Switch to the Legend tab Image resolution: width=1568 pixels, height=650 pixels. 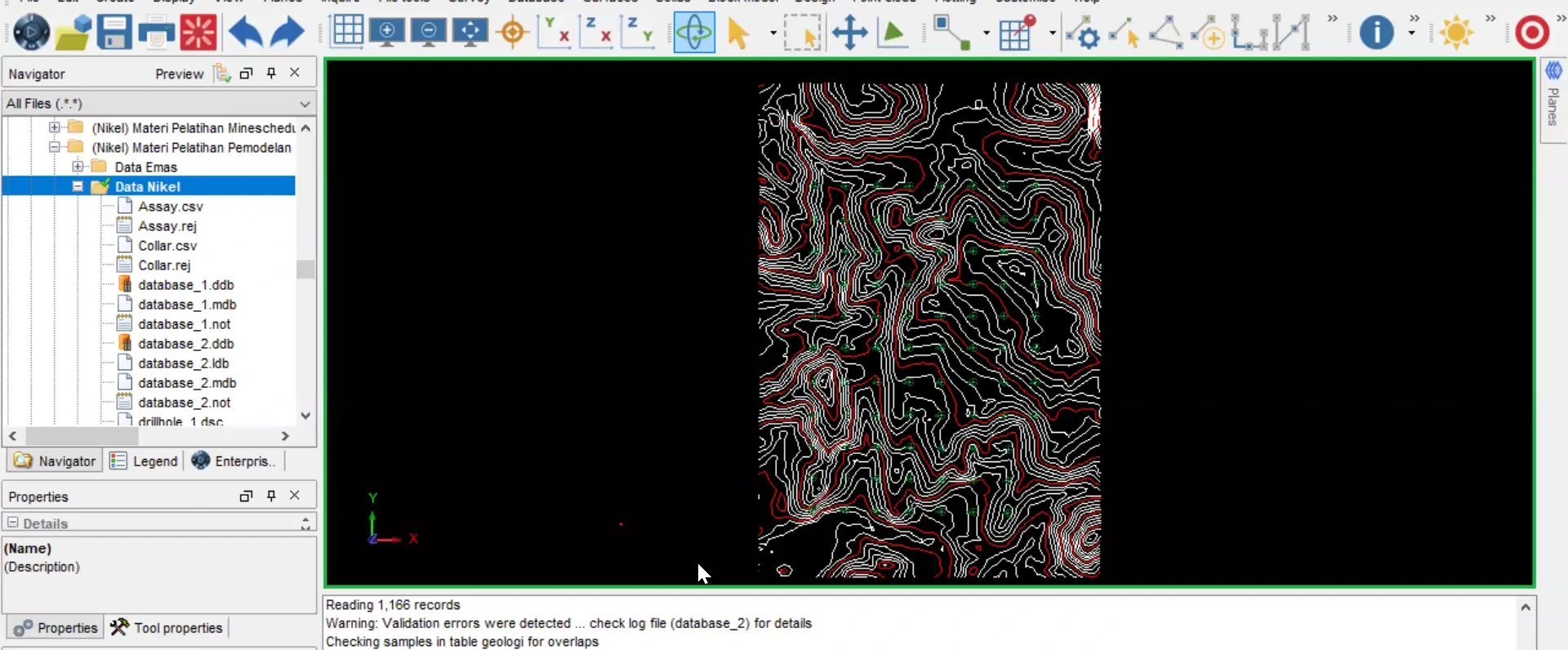coord(144,461)
